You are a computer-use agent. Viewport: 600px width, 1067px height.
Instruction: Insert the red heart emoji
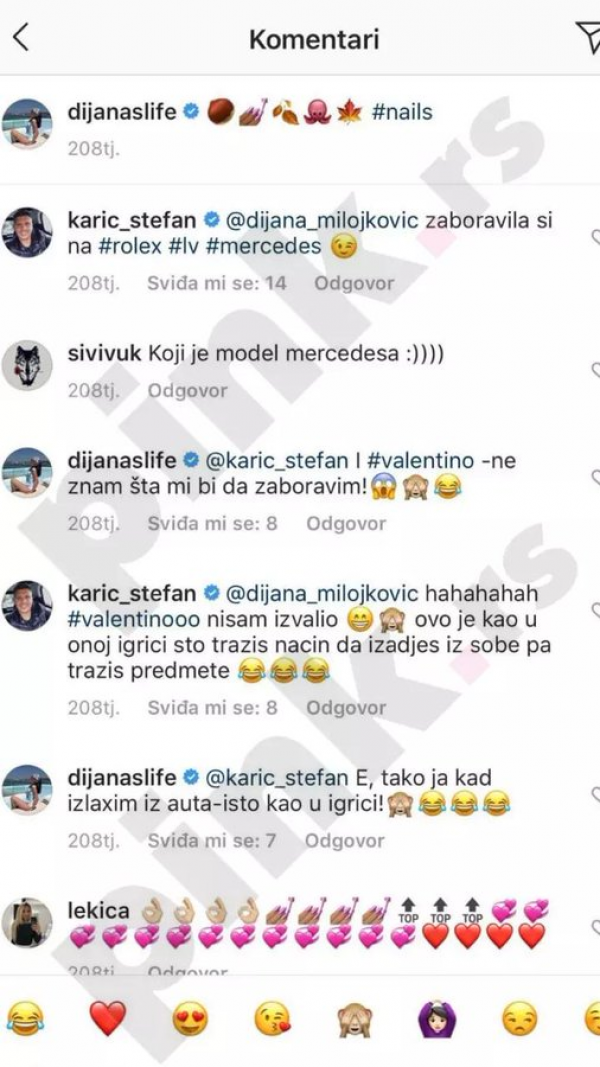(108, 1020)
